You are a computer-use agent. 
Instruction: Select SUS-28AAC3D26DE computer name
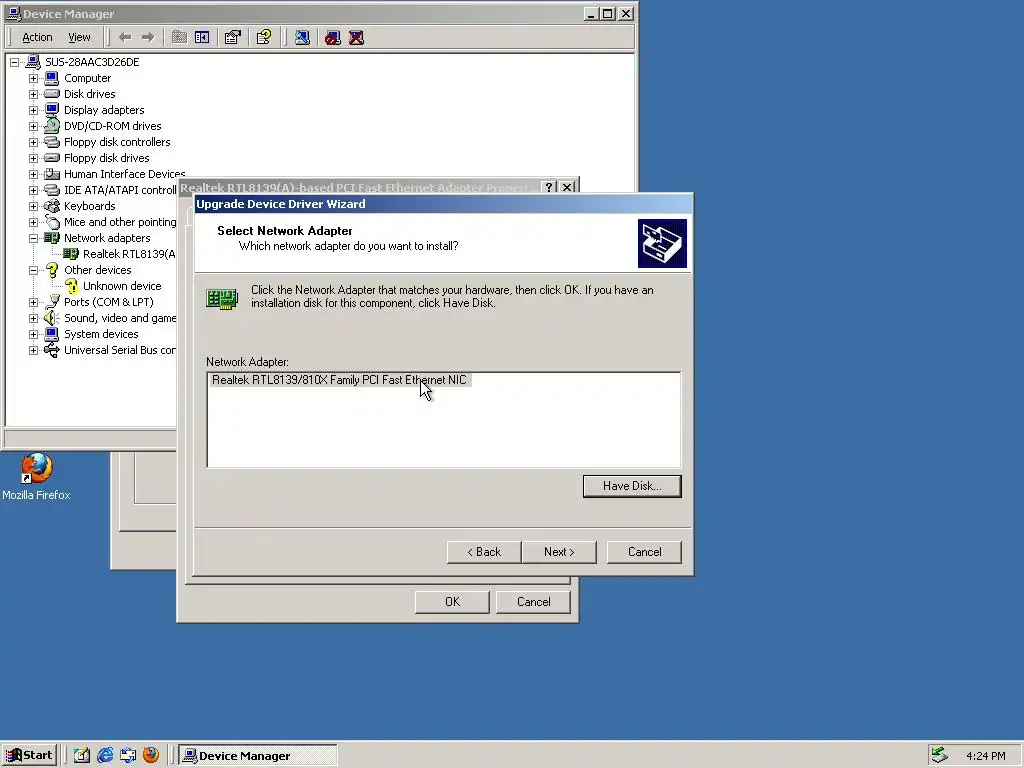point(92,62)
